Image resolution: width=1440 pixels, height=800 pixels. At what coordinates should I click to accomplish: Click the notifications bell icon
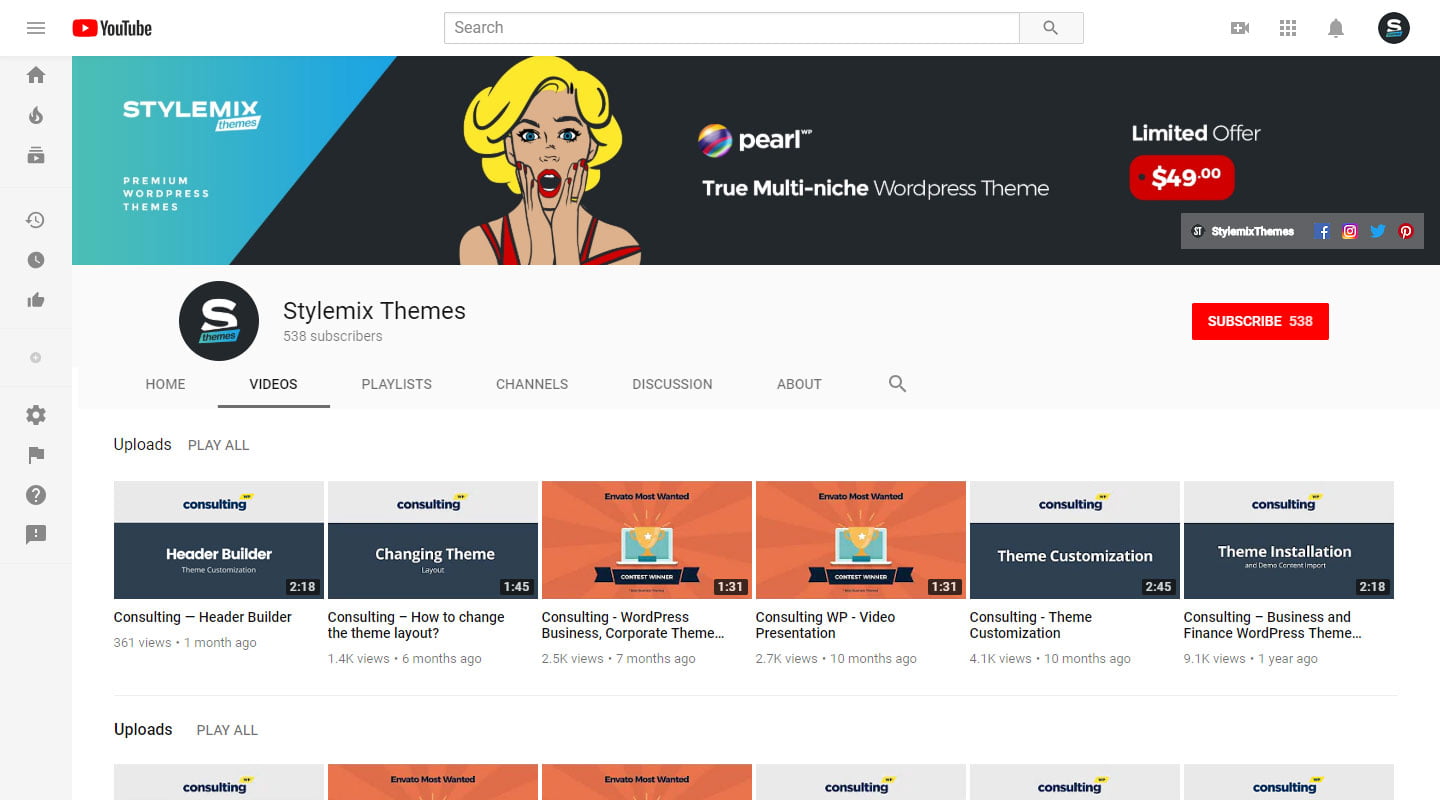tap(1336, 28)
